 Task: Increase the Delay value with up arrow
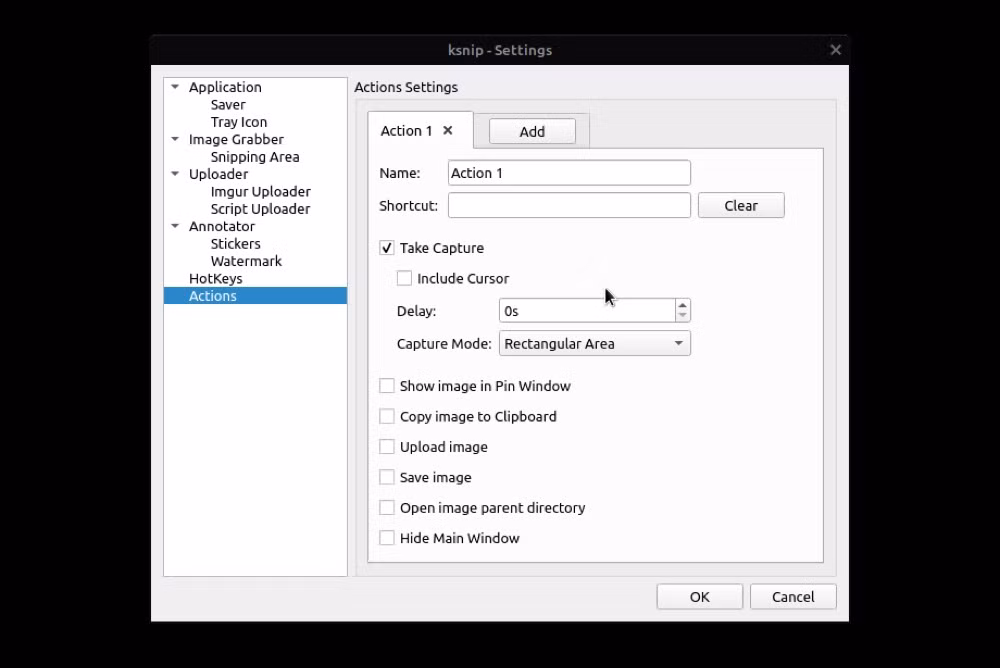pos(682,305)
